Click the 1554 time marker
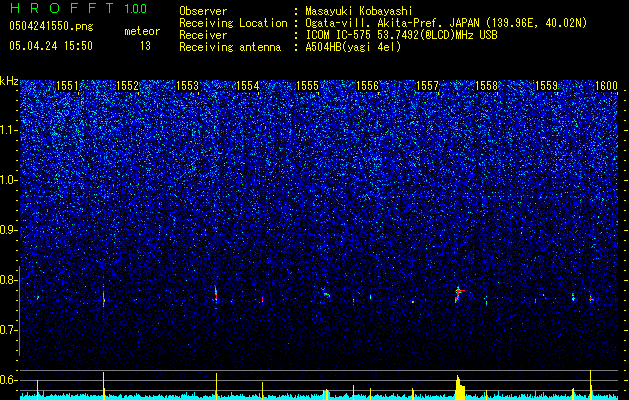This screenshot has width=629, height=400. pyautogui.click(x=248, y=86)
